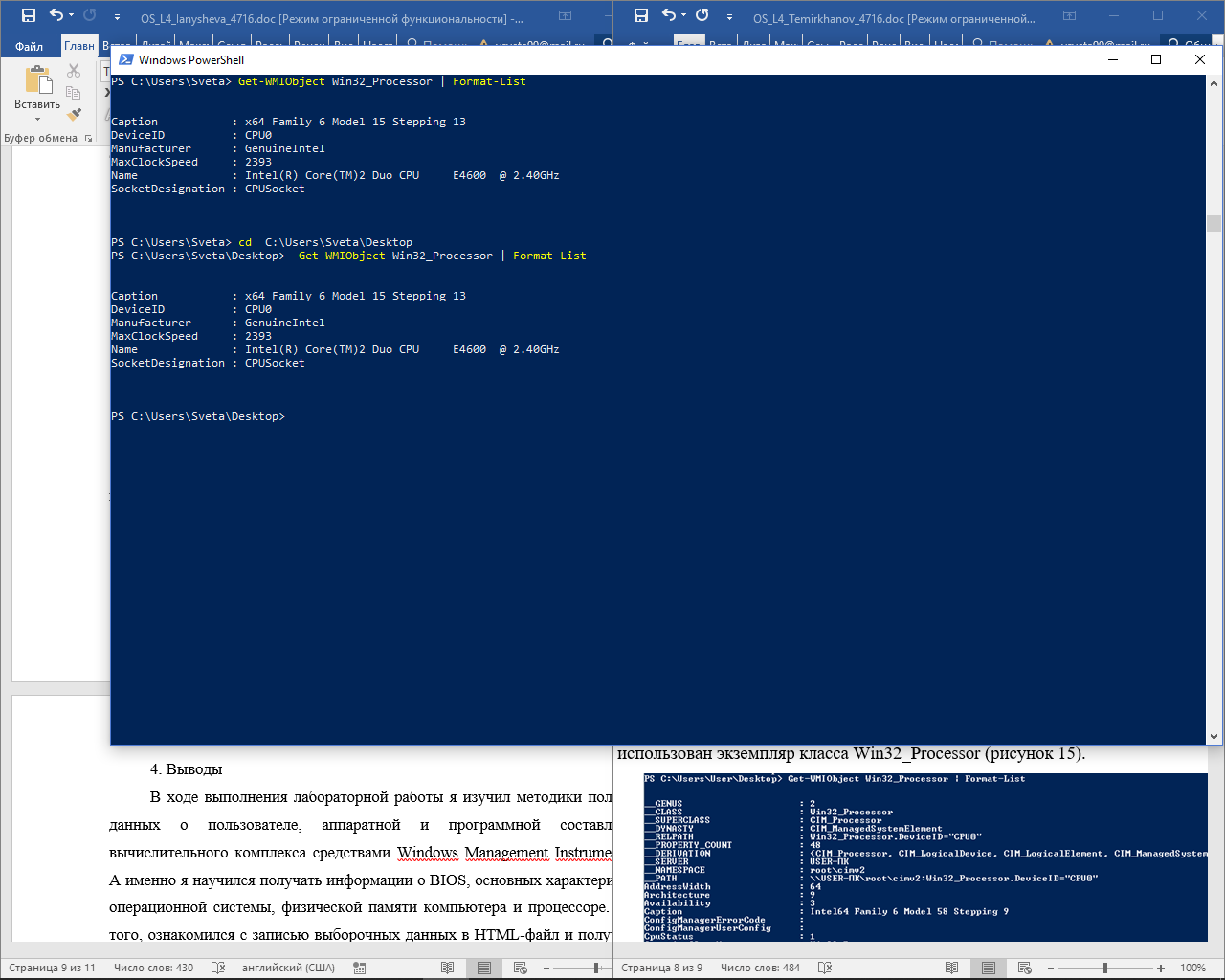Click the PowerShell window title icon
The height and width of the screenshot is (980, 1225).
tap(125, 59)
